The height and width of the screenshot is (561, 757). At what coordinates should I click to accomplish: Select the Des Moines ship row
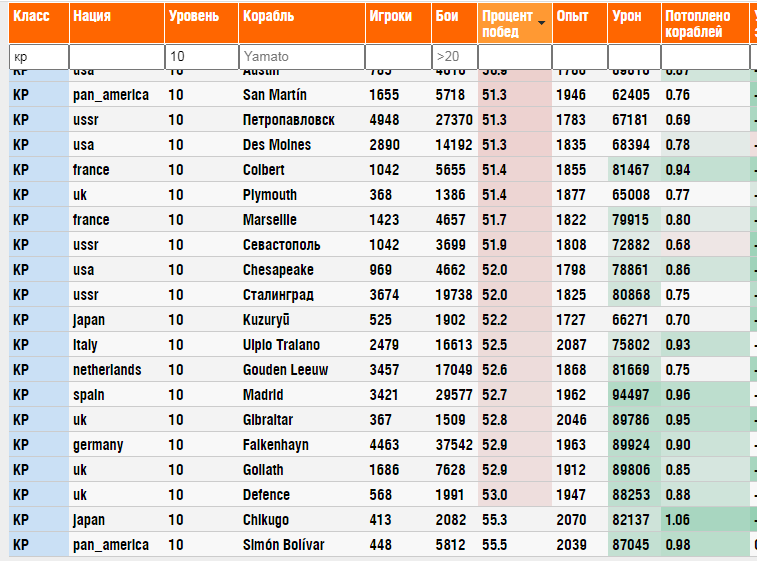[x=277, y=145]
